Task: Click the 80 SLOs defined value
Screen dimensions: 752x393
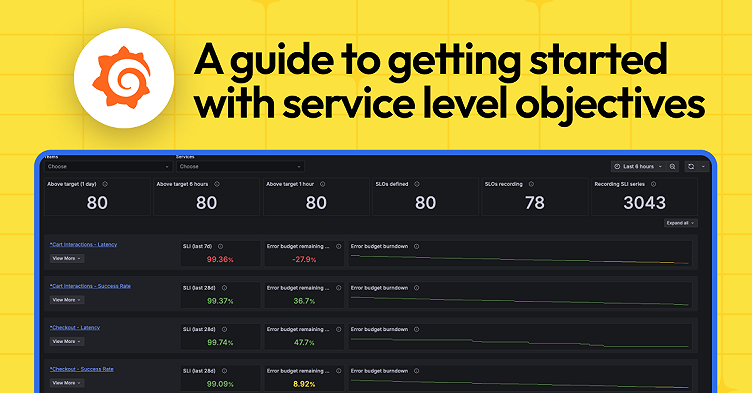Action: pyautogui.click(x=425, y=203)
